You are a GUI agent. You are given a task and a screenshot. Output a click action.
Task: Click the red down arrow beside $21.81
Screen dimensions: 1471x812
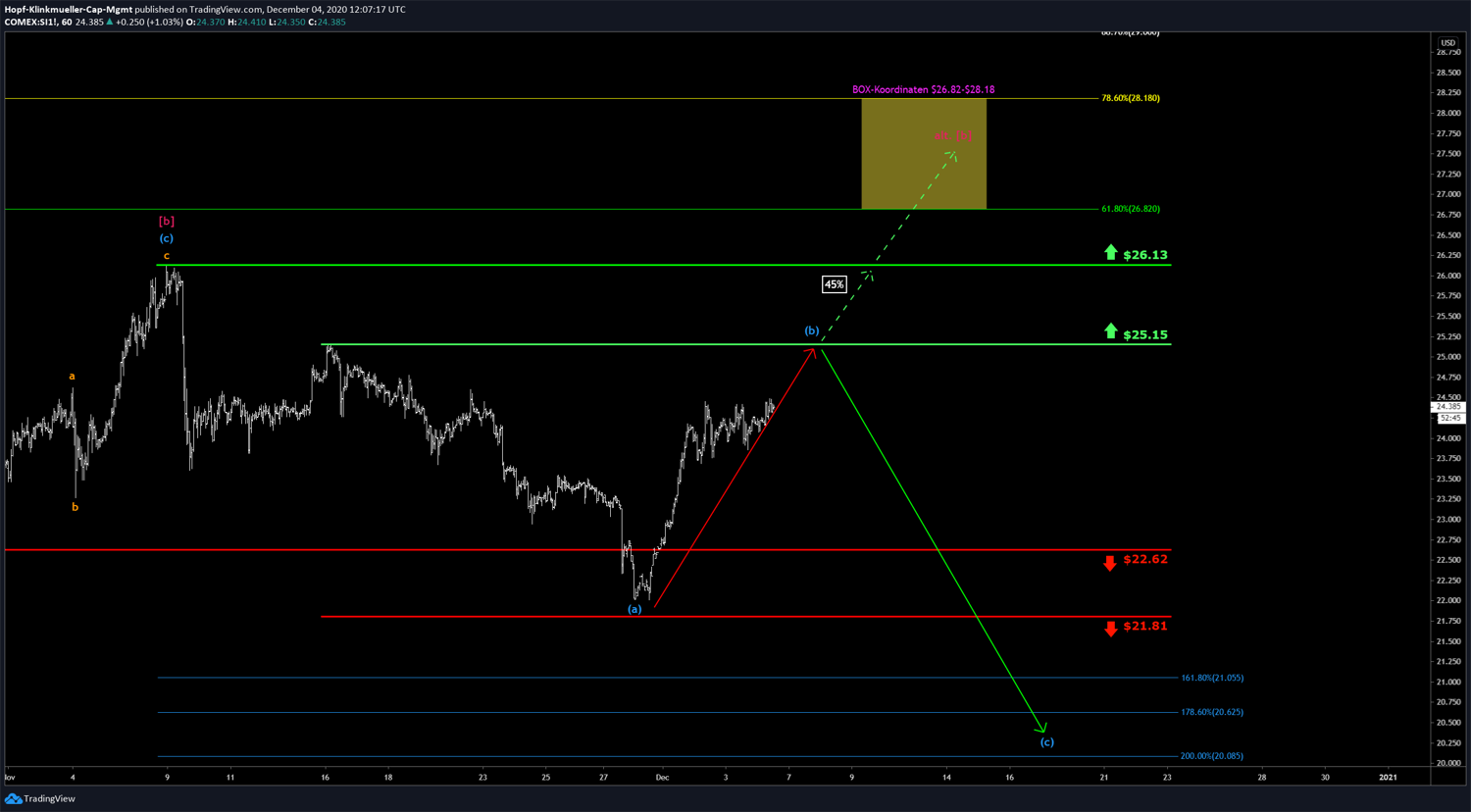coord(1110,630)
